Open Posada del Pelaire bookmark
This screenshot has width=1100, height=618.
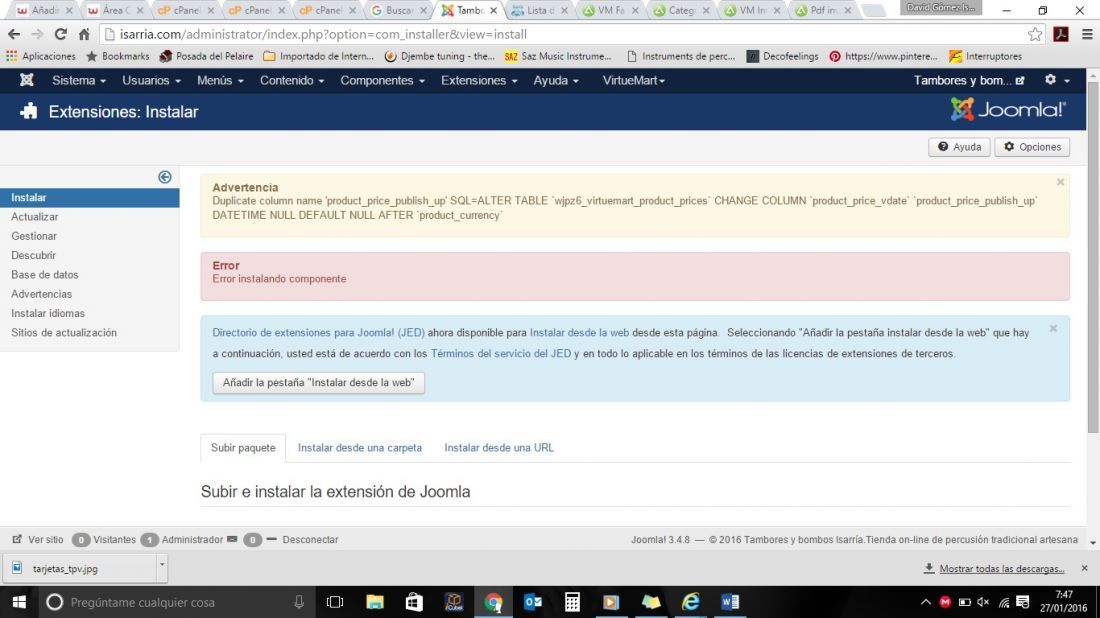[206, 56]
